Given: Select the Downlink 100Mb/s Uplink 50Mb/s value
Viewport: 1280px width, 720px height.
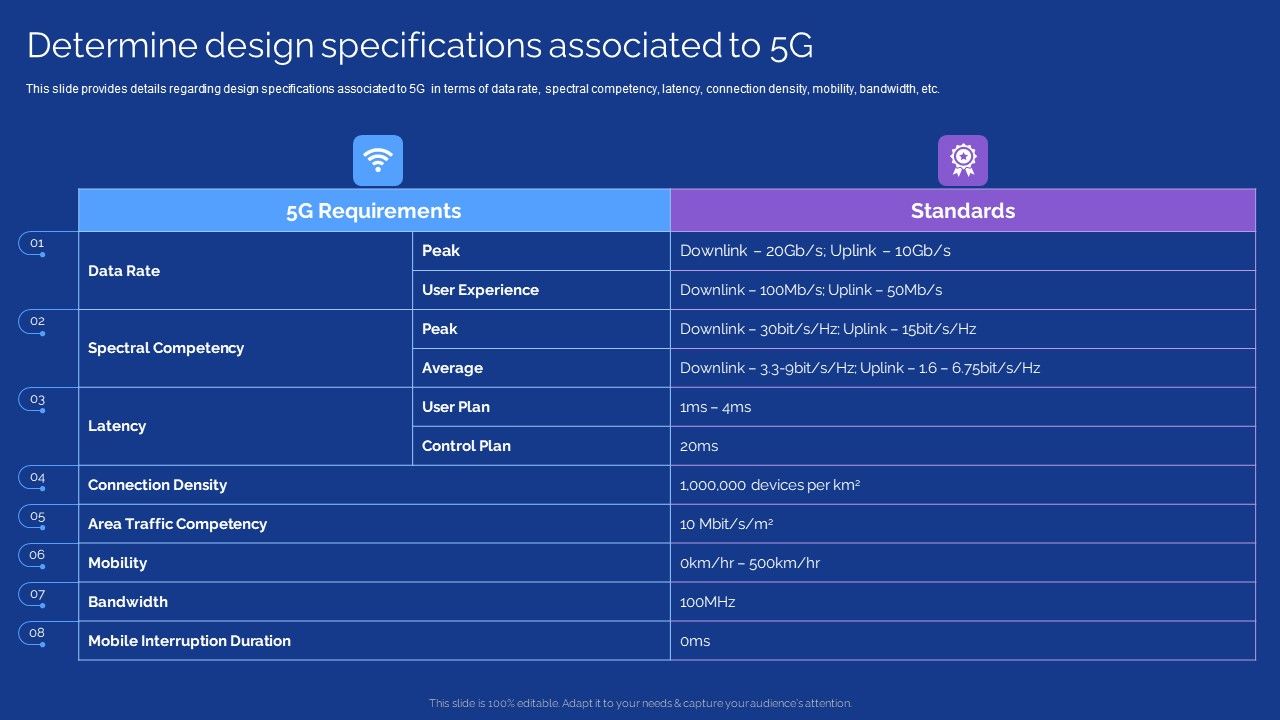Looking at the screenshot, I should [811, 290].
